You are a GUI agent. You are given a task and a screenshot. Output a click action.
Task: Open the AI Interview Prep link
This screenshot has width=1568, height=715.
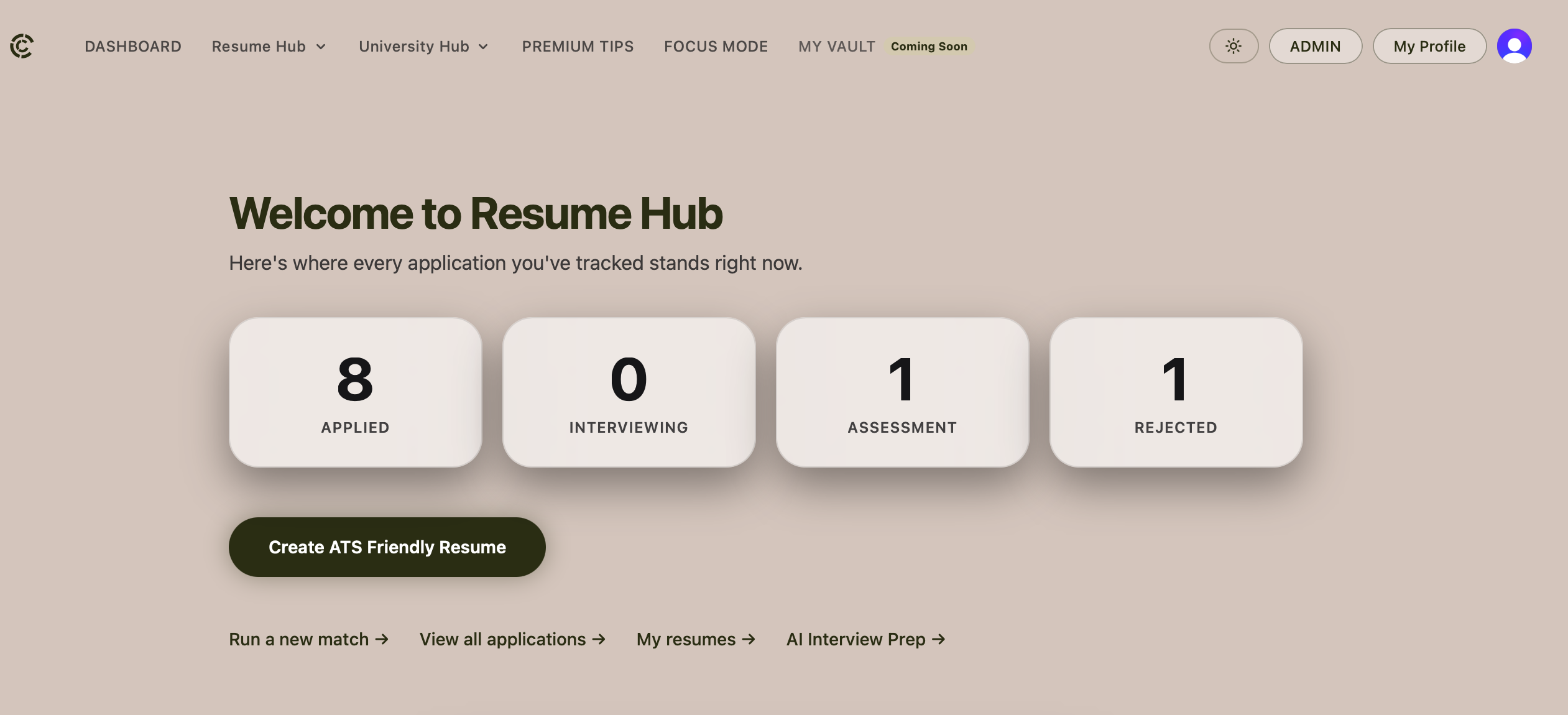click(x=865, y=639)
